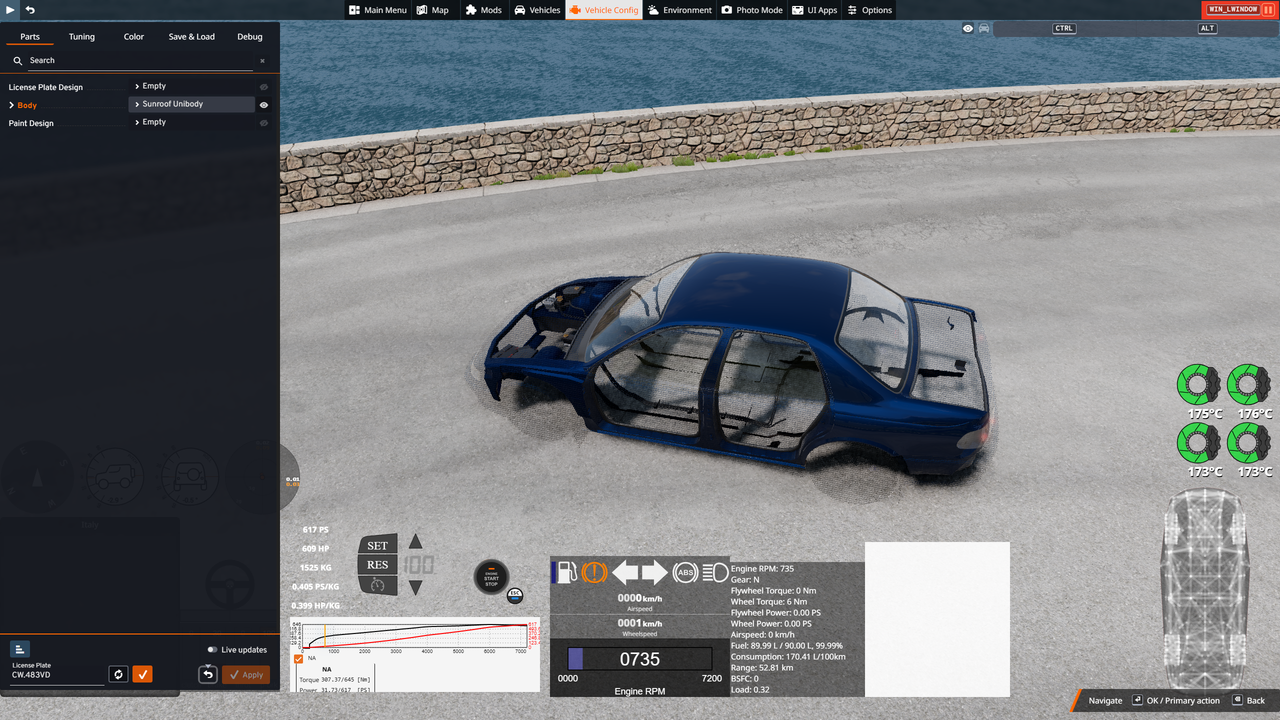Open the License Plate Design Empty dropdown
Image resolution: width=1280 pixels, height=720 pixels.
coord(192,86)
